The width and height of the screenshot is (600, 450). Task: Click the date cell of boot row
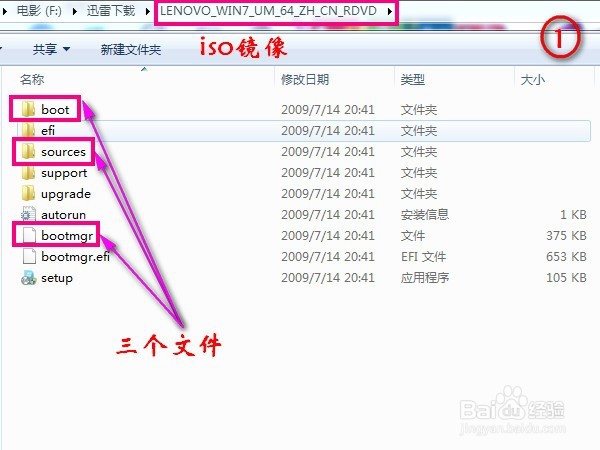[x=328, y=110]
